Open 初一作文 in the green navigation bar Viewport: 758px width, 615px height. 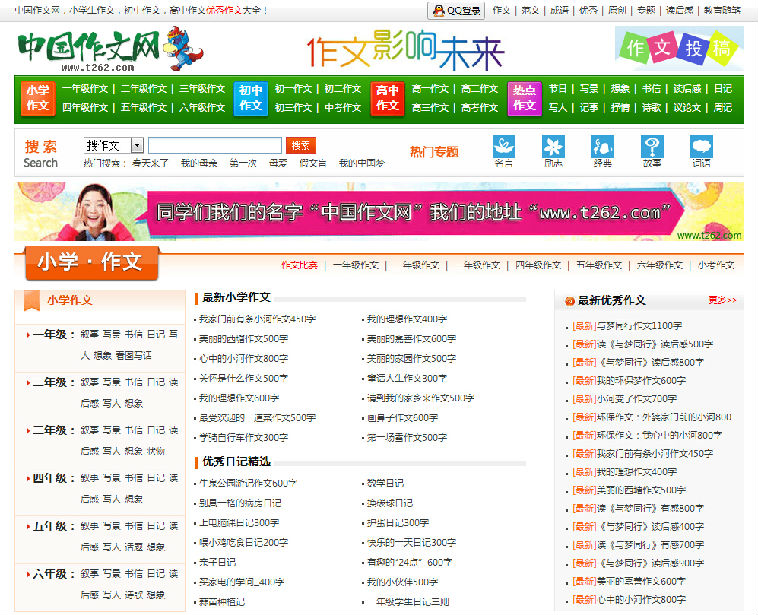pyautogui.click(x=293, y=88)
